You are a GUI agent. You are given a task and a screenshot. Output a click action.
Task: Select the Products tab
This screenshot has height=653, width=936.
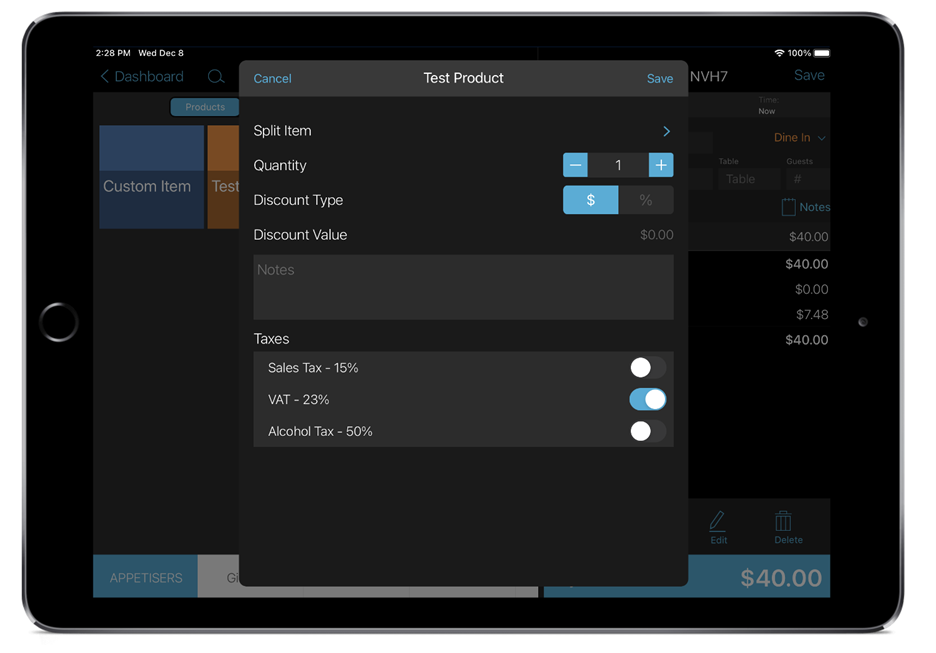pyautogui.click(x=205, y=107)
